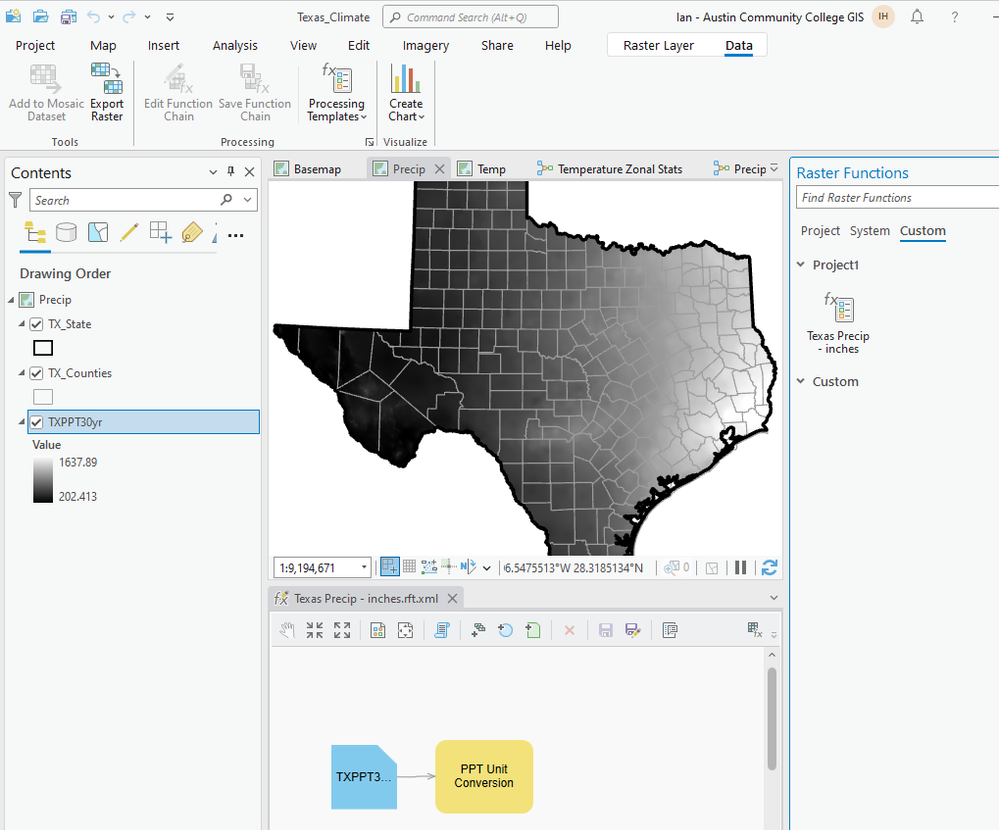Screen dimensions: 999x830
Task: Collapse the Project1 category
Action: (801, 265)
